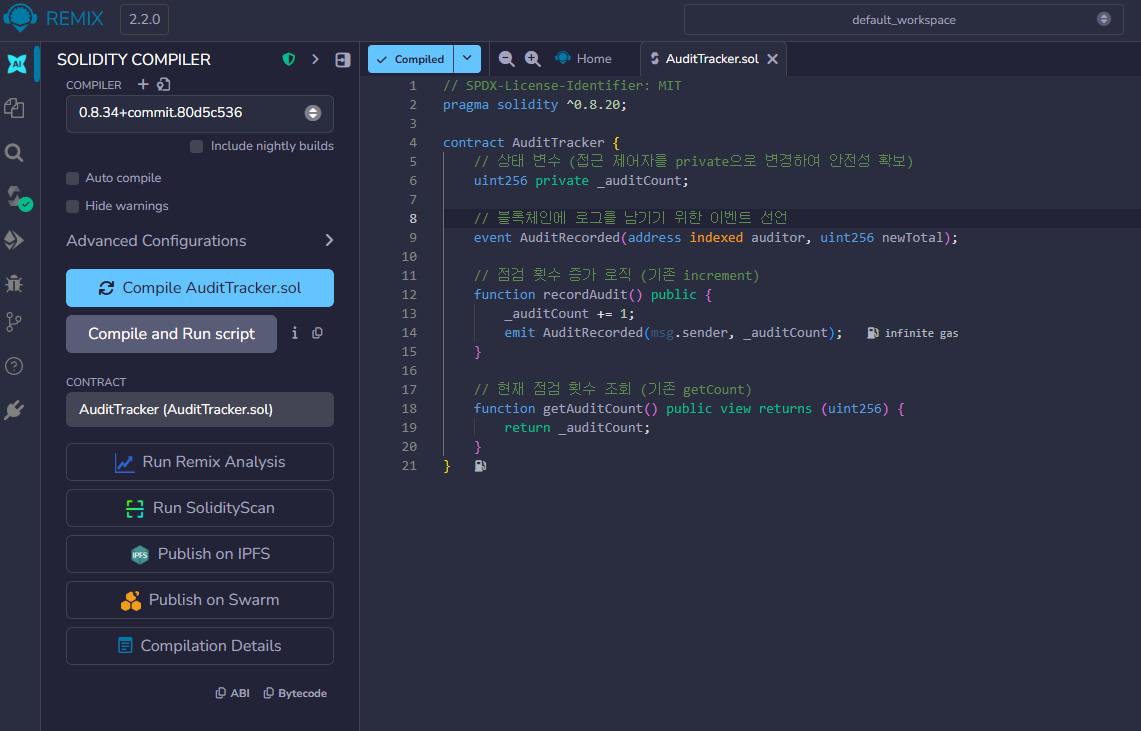
Task: Open the File Explorer sidebar icon
Action: 15,108
